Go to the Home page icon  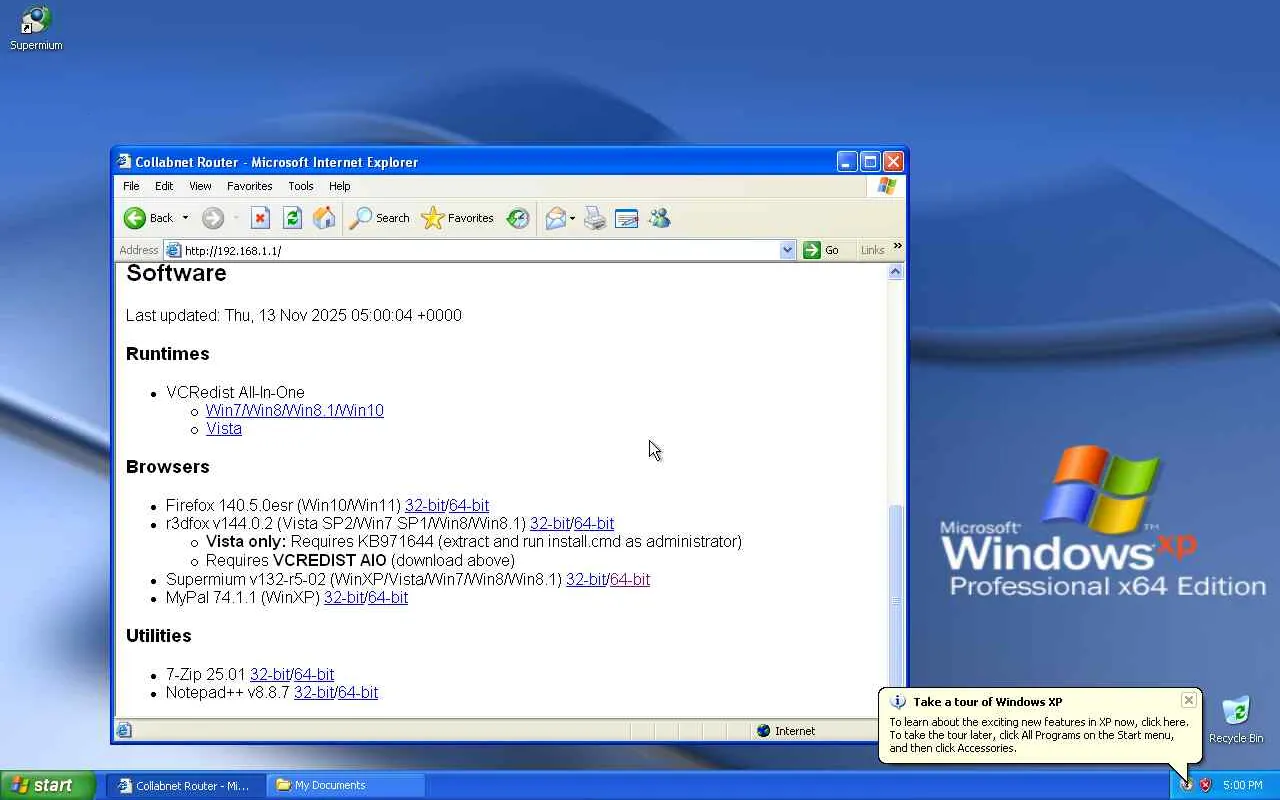[x=324, y=218]
